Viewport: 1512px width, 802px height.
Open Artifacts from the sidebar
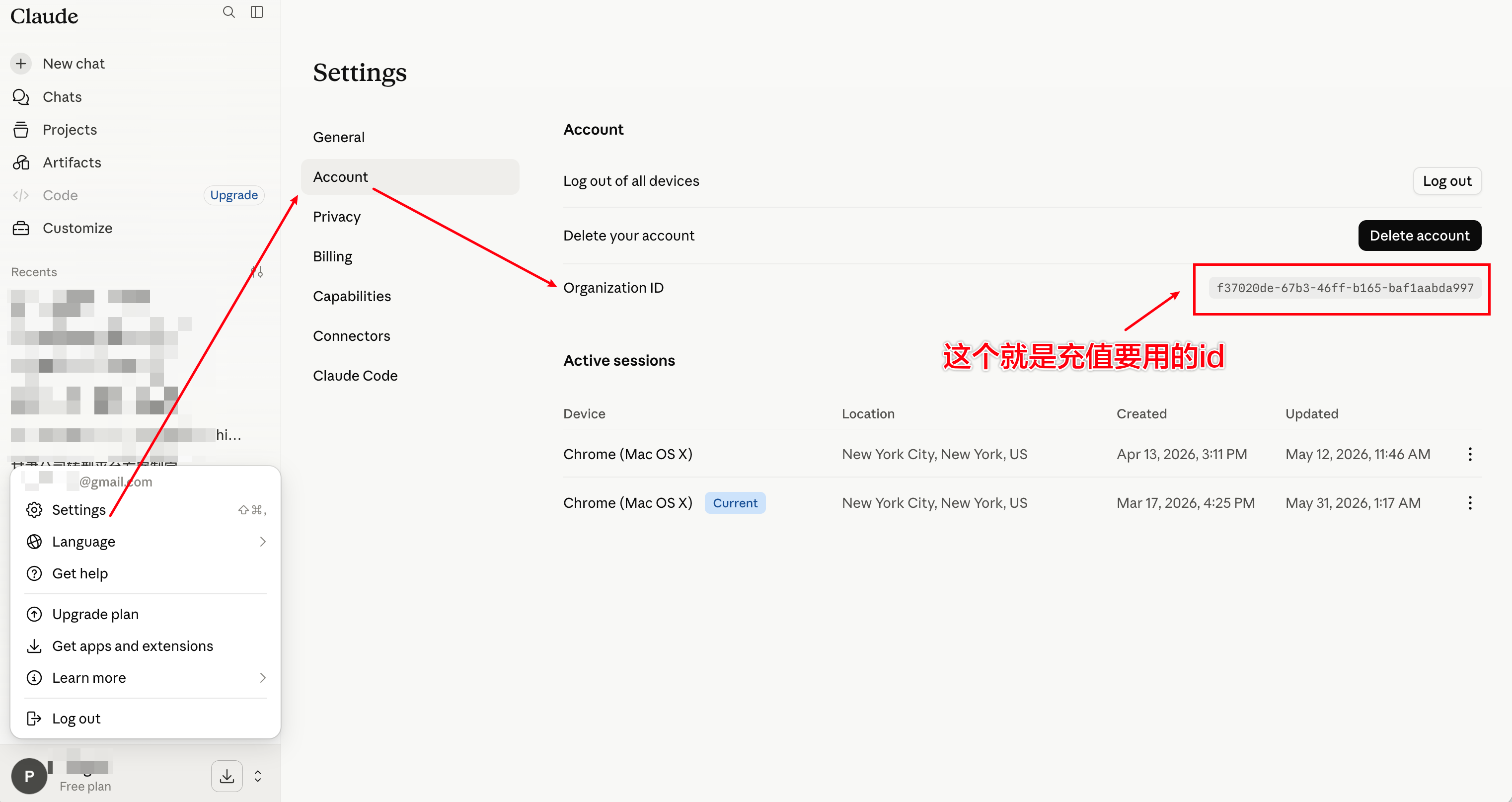[72, 162]
